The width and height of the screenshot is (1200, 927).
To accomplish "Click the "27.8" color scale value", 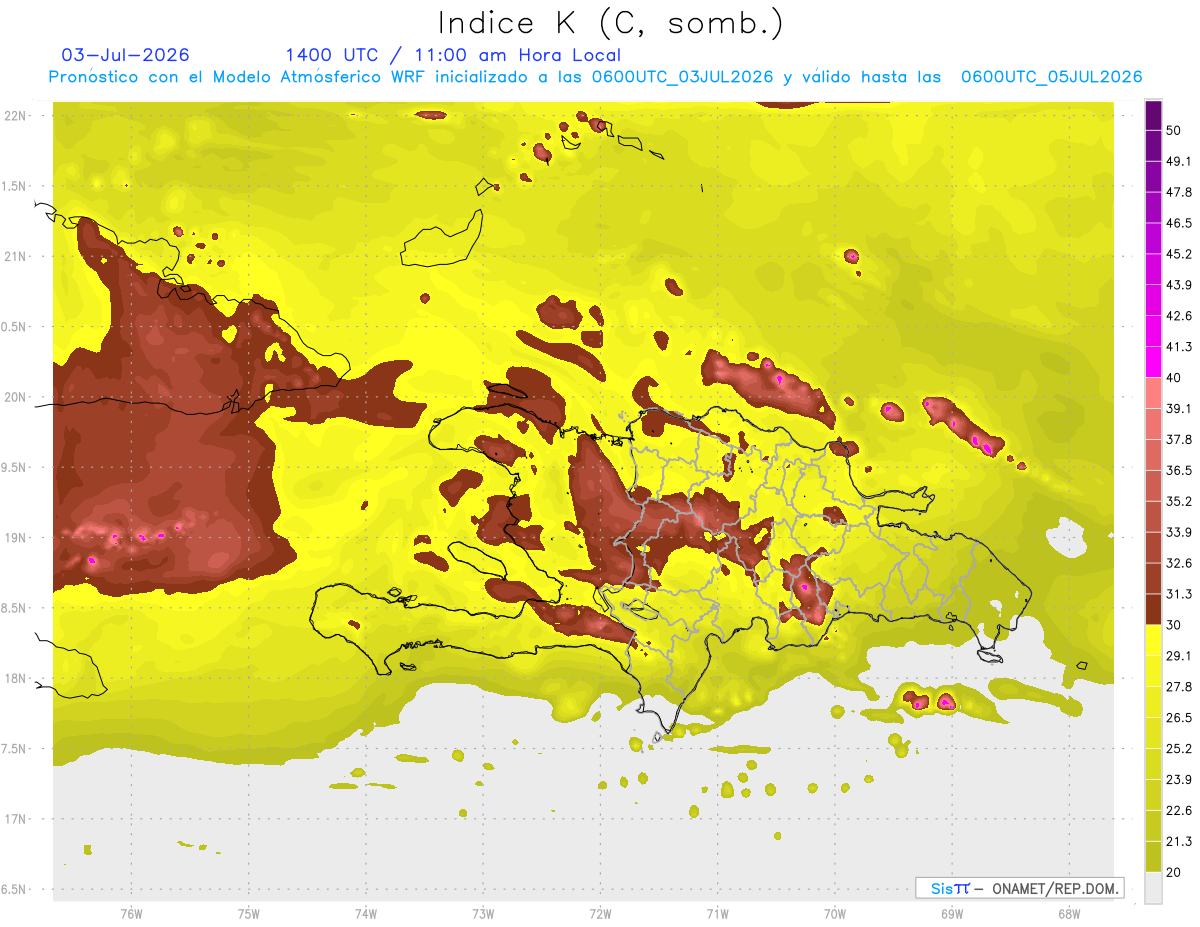I will click(1179, 686).
